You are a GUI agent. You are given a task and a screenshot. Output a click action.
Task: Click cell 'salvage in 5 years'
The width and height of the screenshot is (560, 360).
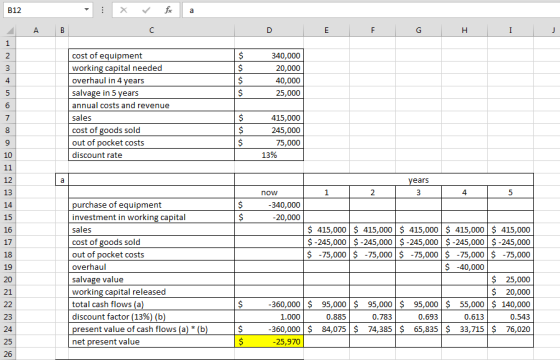[x=151, y=93]
